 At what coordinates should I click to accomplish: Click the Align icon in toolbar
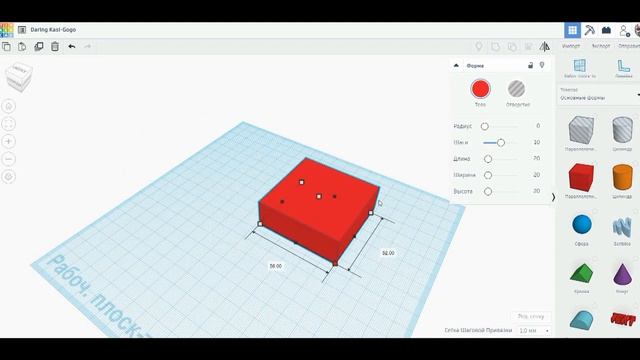pyautogui.click(x=529, y=47)
